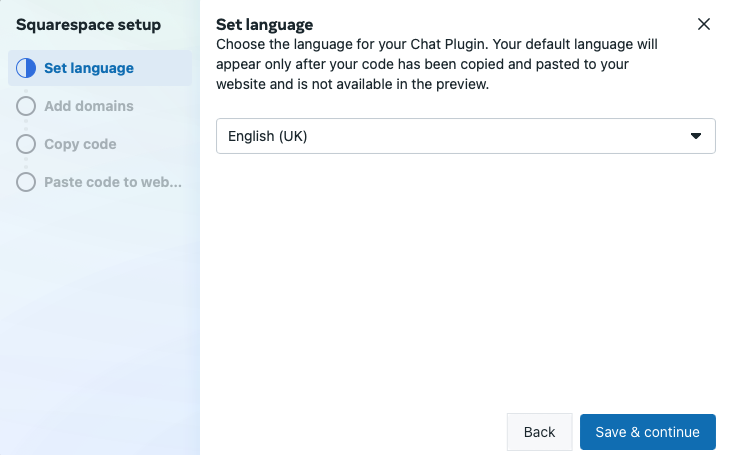The width and height of the screenshot is (729, 455).
Task: Select the circle next to Paste code to web
Action: click(x=26, y=182)
